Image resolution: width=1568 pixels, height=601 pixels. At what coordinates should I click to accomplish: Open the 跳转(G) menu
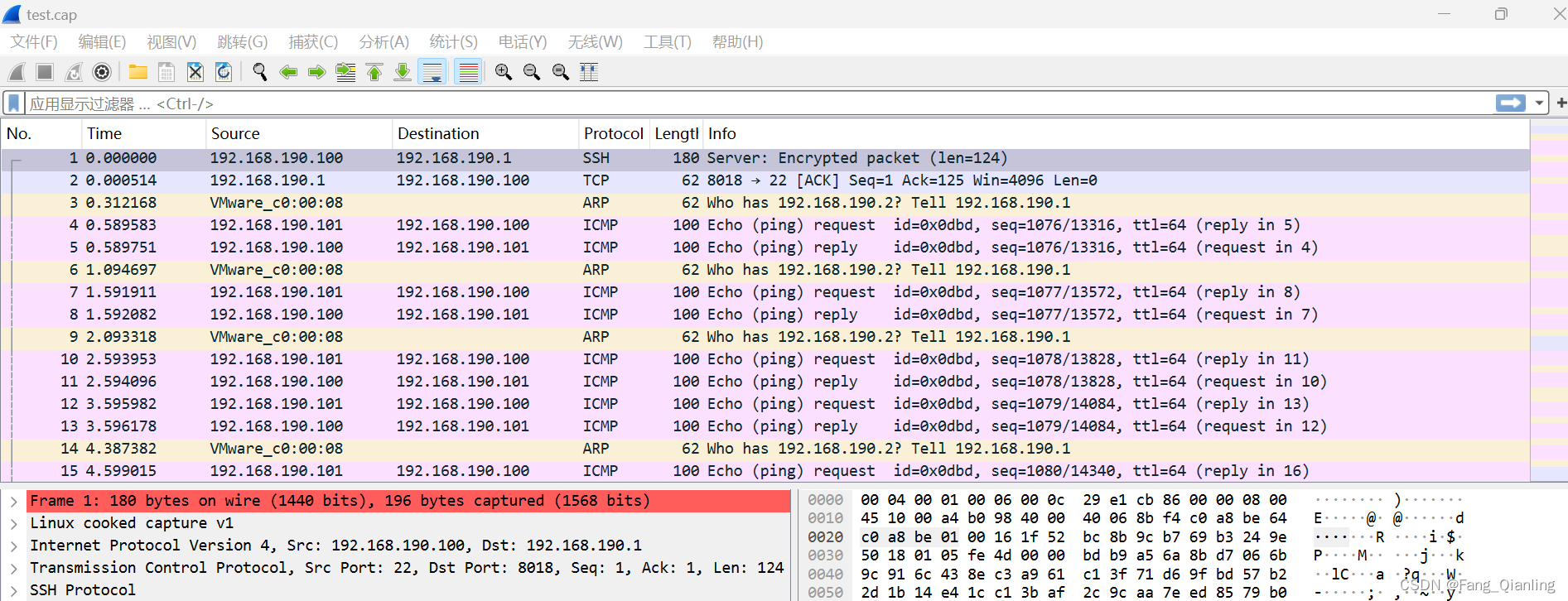(x=243, y=41)
